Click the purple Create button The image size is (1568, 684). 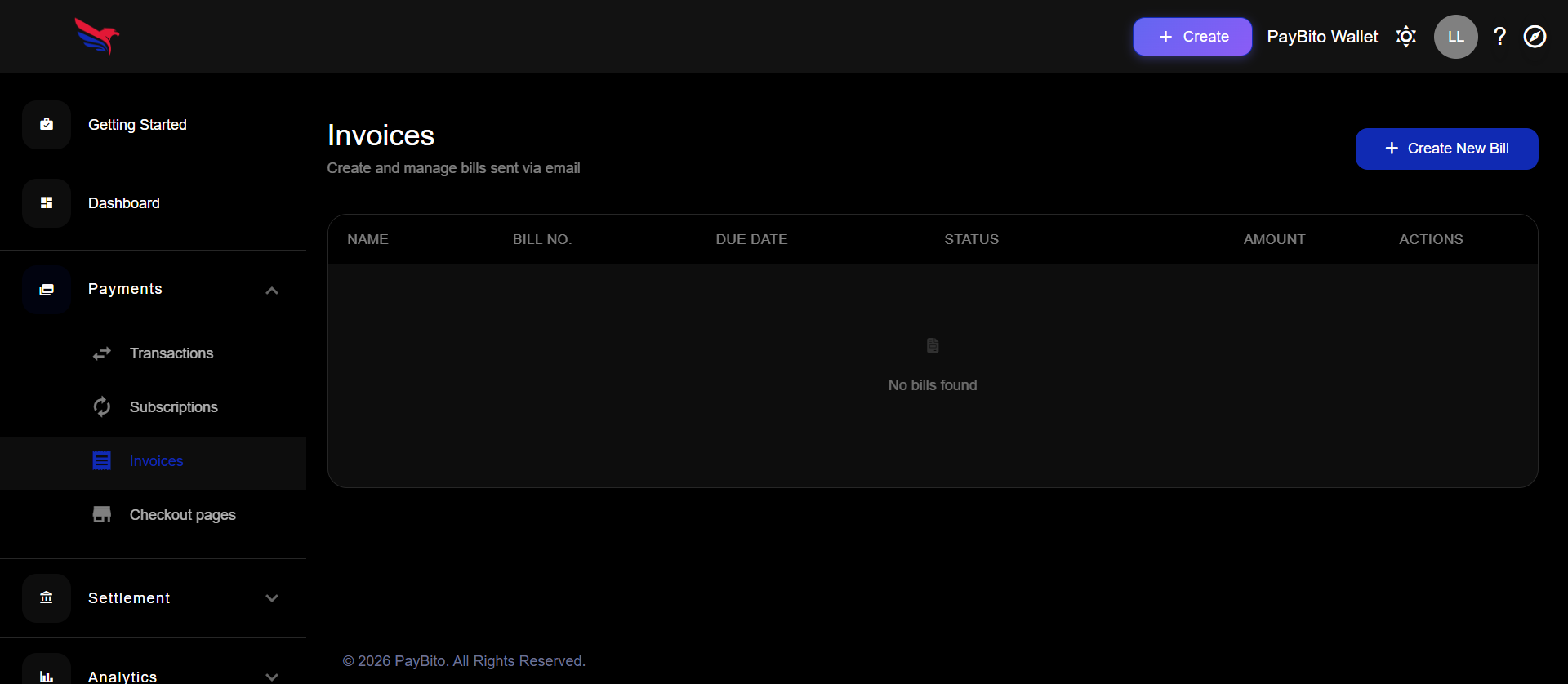1192,37
